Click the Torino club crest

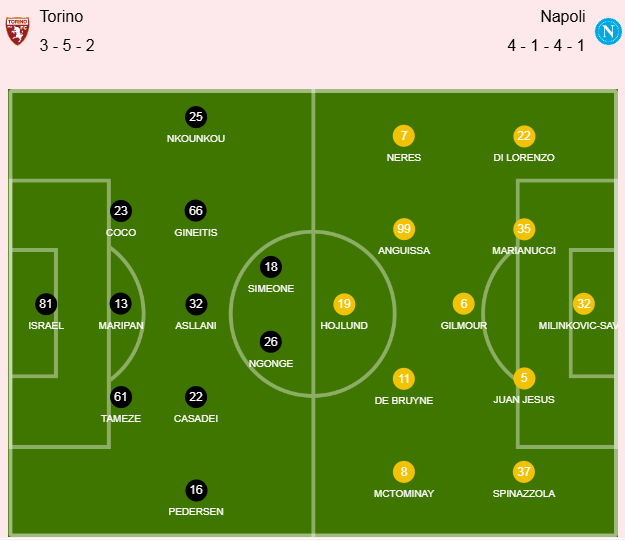click(17, 30)
